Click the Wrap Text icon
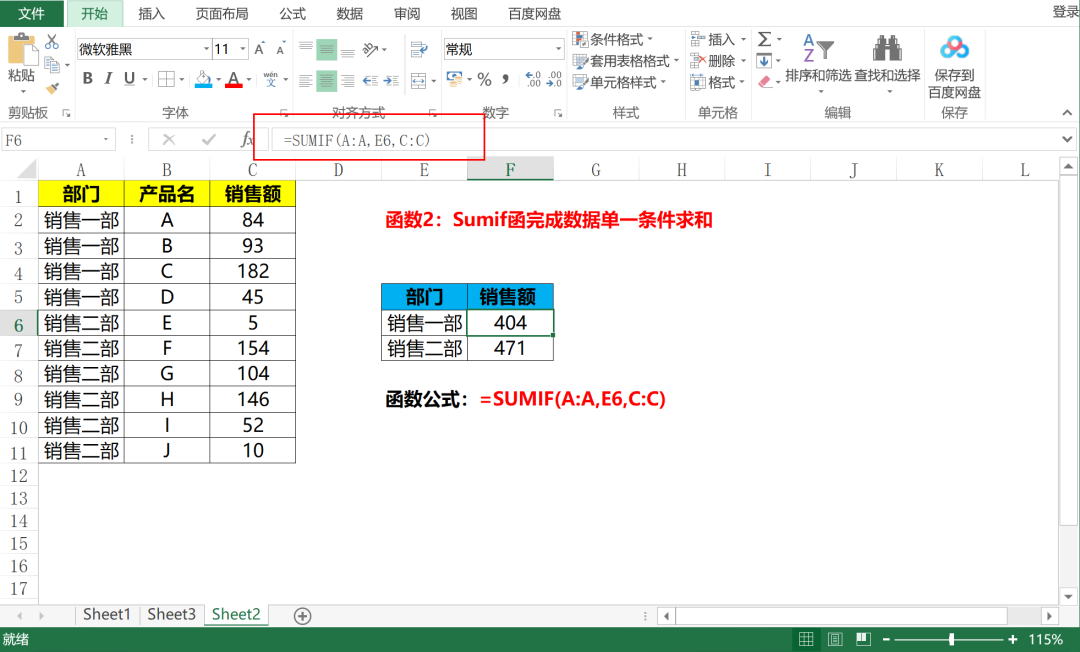Image resolution: width=1080 pixels, height=652 pixels. pyautogui.click(x=419, y=49)
